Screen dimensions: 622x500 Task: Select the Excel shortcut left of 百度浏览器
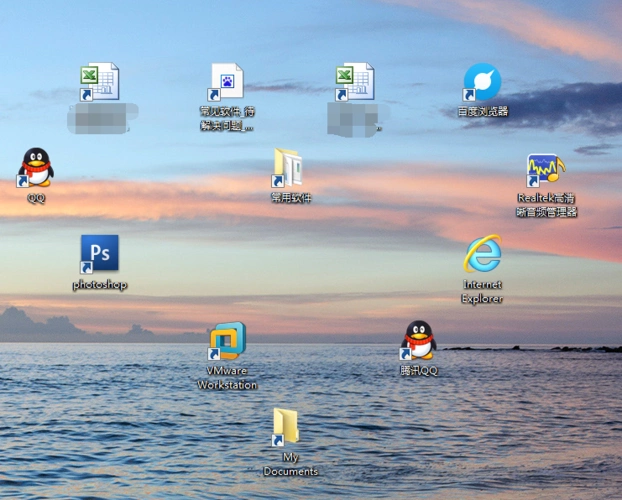point(355,82)
